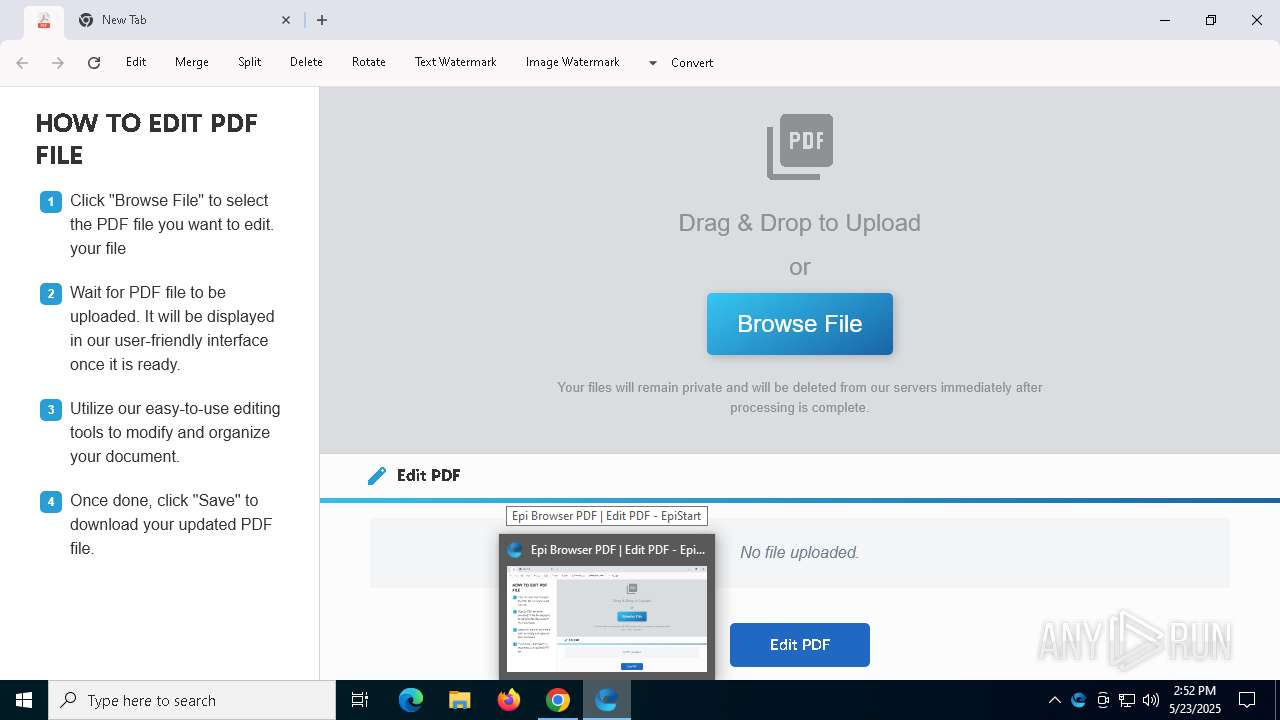Viewport: 1280px width, 720px height.
Task: Click the Drag & Drop to Upload text
Action: (800, 223)
